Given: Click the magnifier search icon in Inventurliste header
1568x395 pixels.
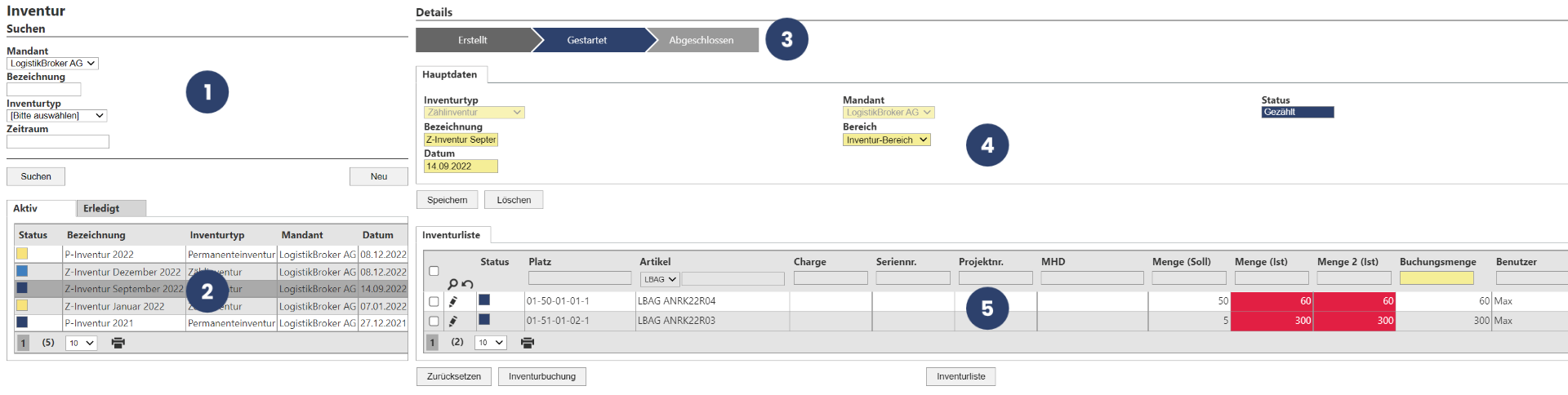Looking at the screenshot, I should 452,283.
